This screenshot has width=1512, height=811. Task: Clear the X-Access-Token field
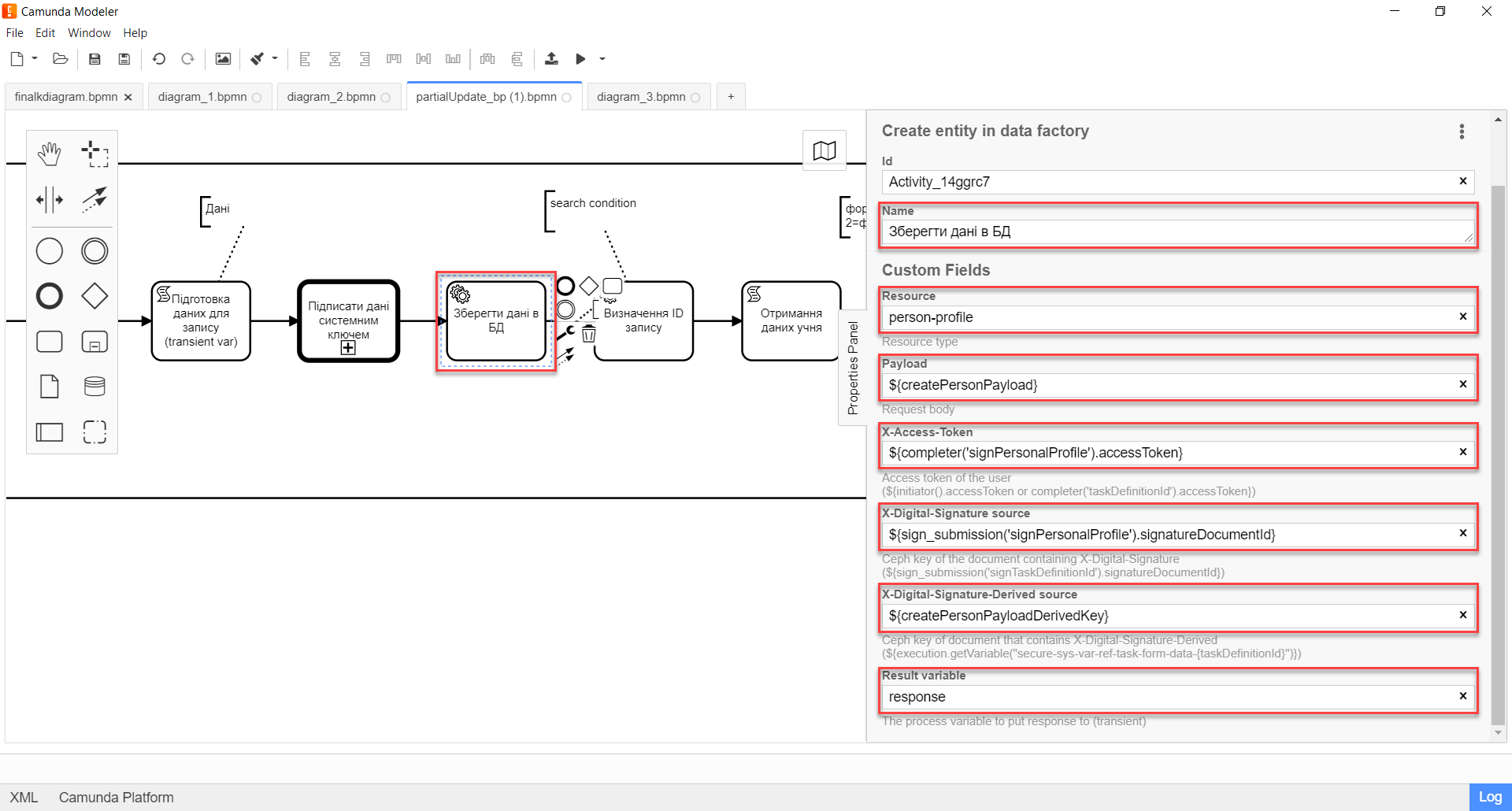pyautogui.click(x=1462, y=452)
